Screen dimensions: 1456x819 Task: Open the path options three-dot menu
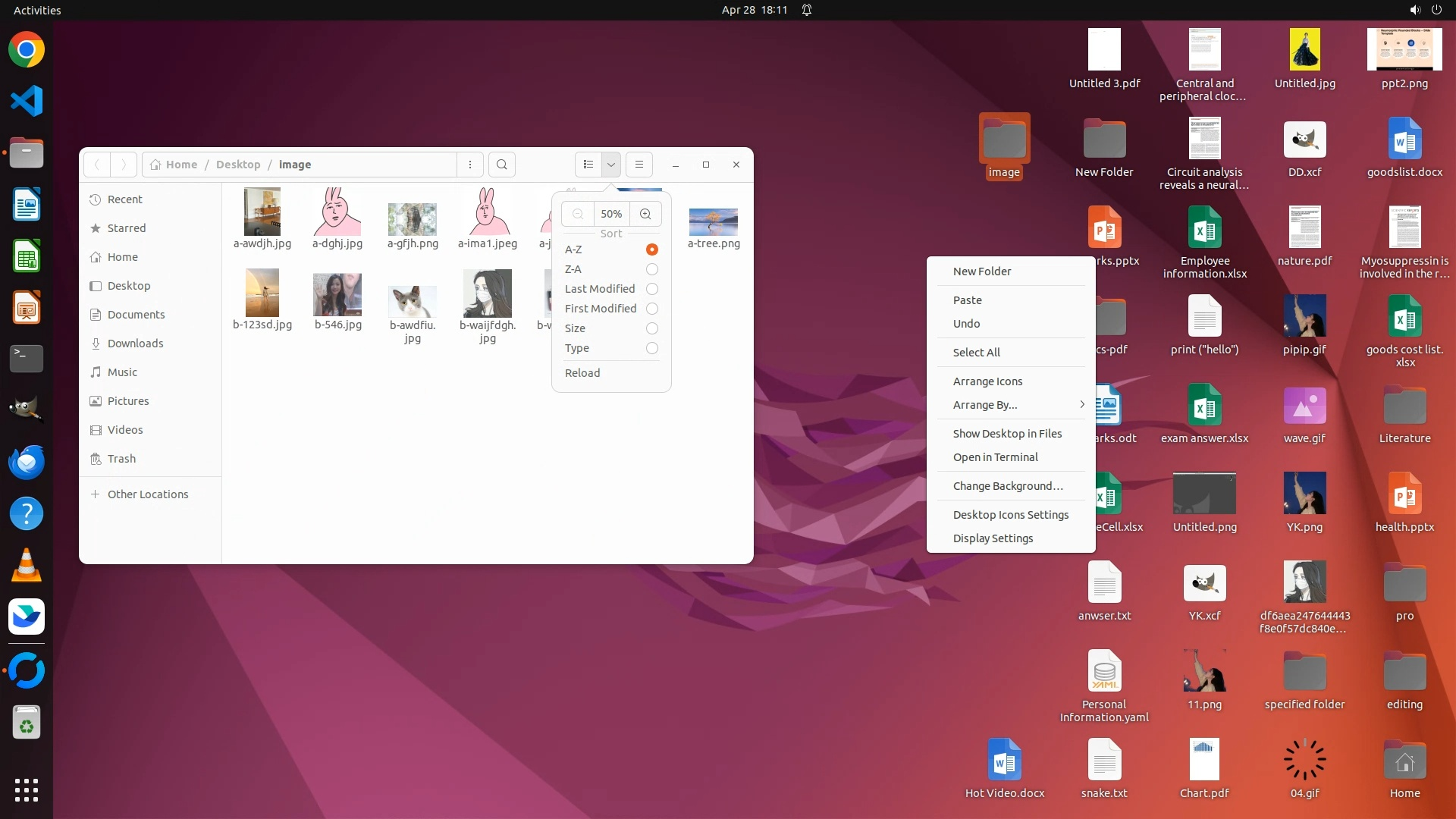tap(470, 165)
